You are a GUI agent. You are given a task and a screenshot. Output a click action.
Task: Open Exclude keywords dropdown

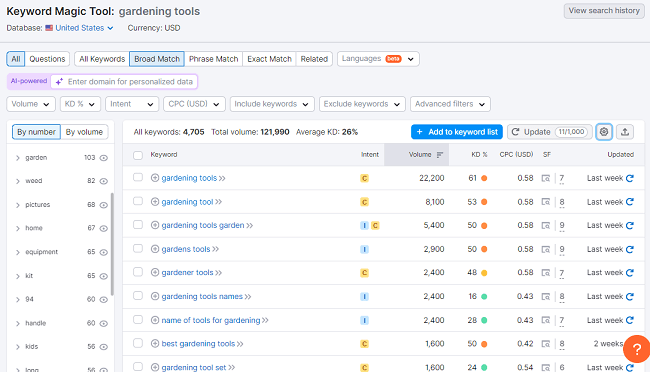(x=362, y=104)
